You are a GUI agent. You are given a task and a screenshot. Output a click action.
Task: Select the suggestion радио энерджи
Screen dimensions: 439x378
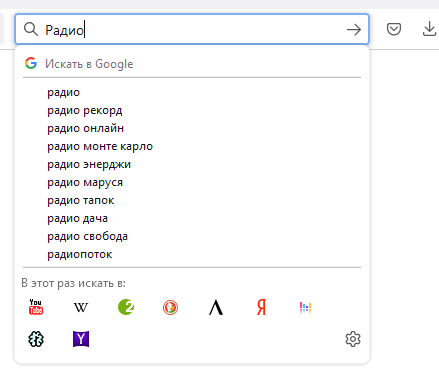coord(192,164)
